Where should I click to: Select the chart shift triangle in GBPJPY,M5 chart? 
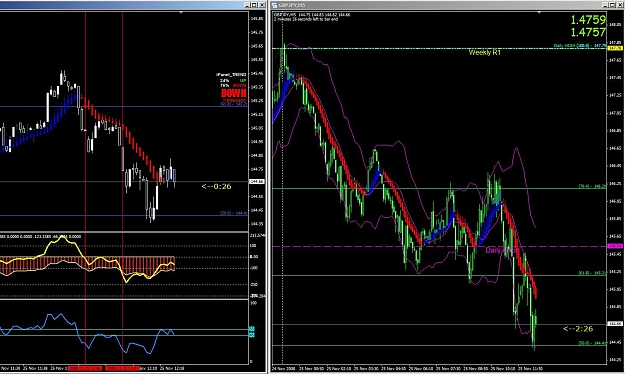point(539,12)
